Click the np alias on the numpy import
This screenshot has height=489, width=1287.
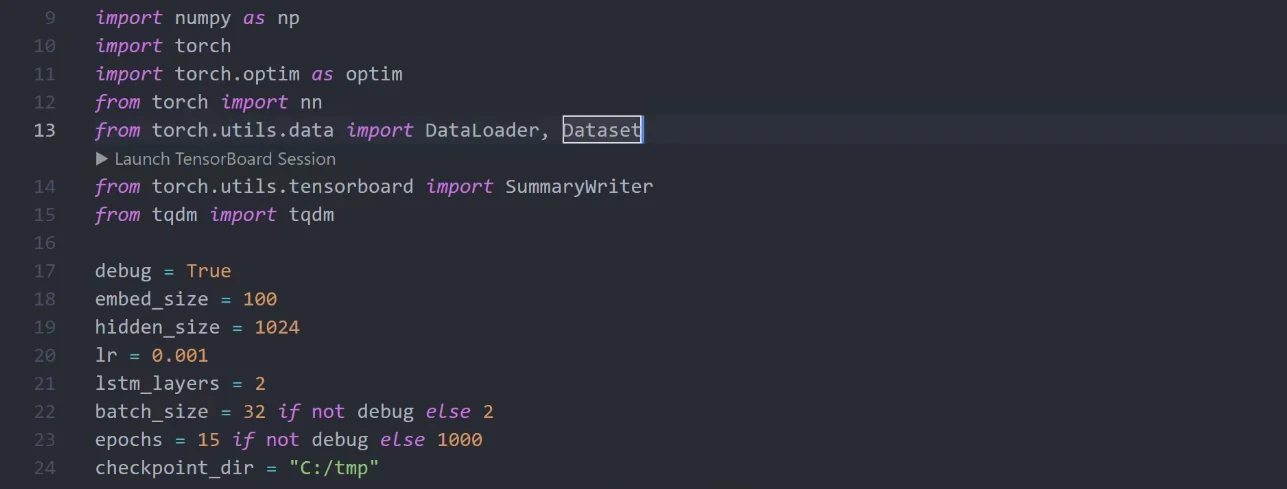tap(288, 18)
